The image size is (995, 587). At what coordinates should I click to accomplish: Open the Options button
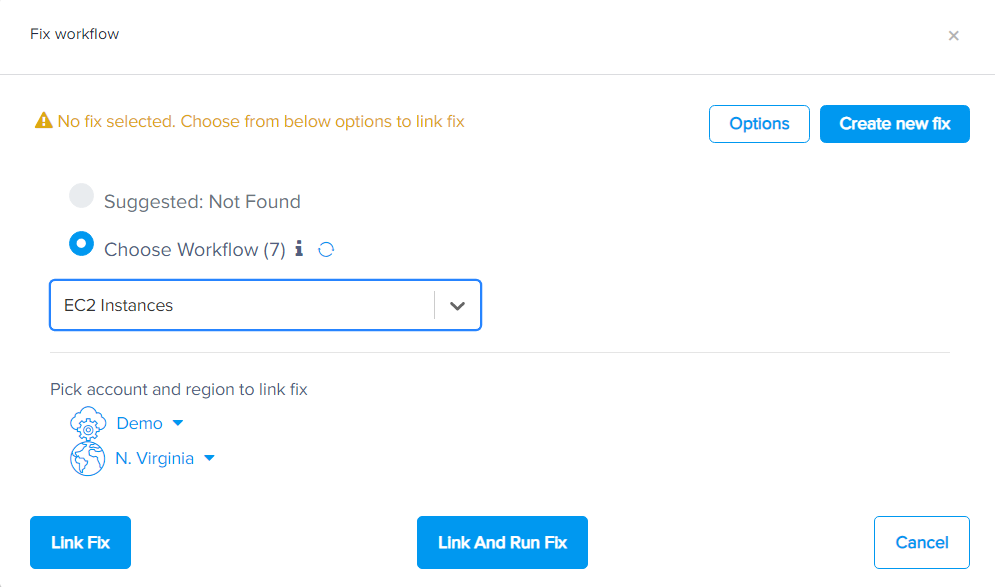coord(759,124)
